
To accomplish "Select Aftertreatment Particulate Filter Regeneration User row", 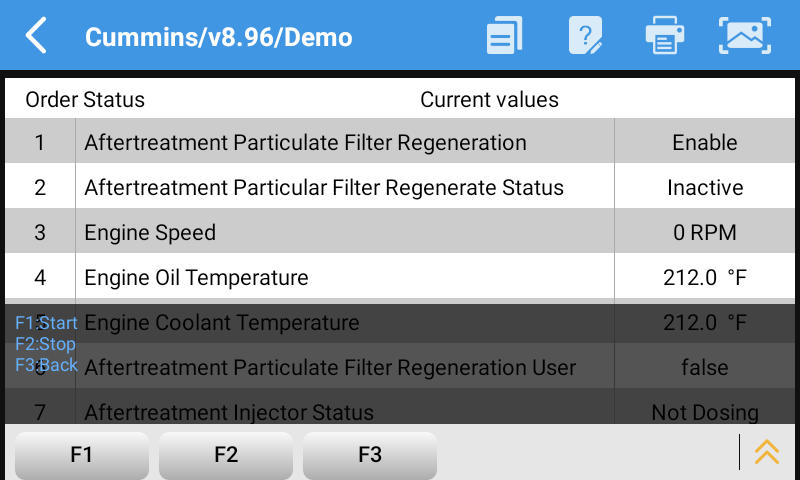I will click(x=330, y=368).
